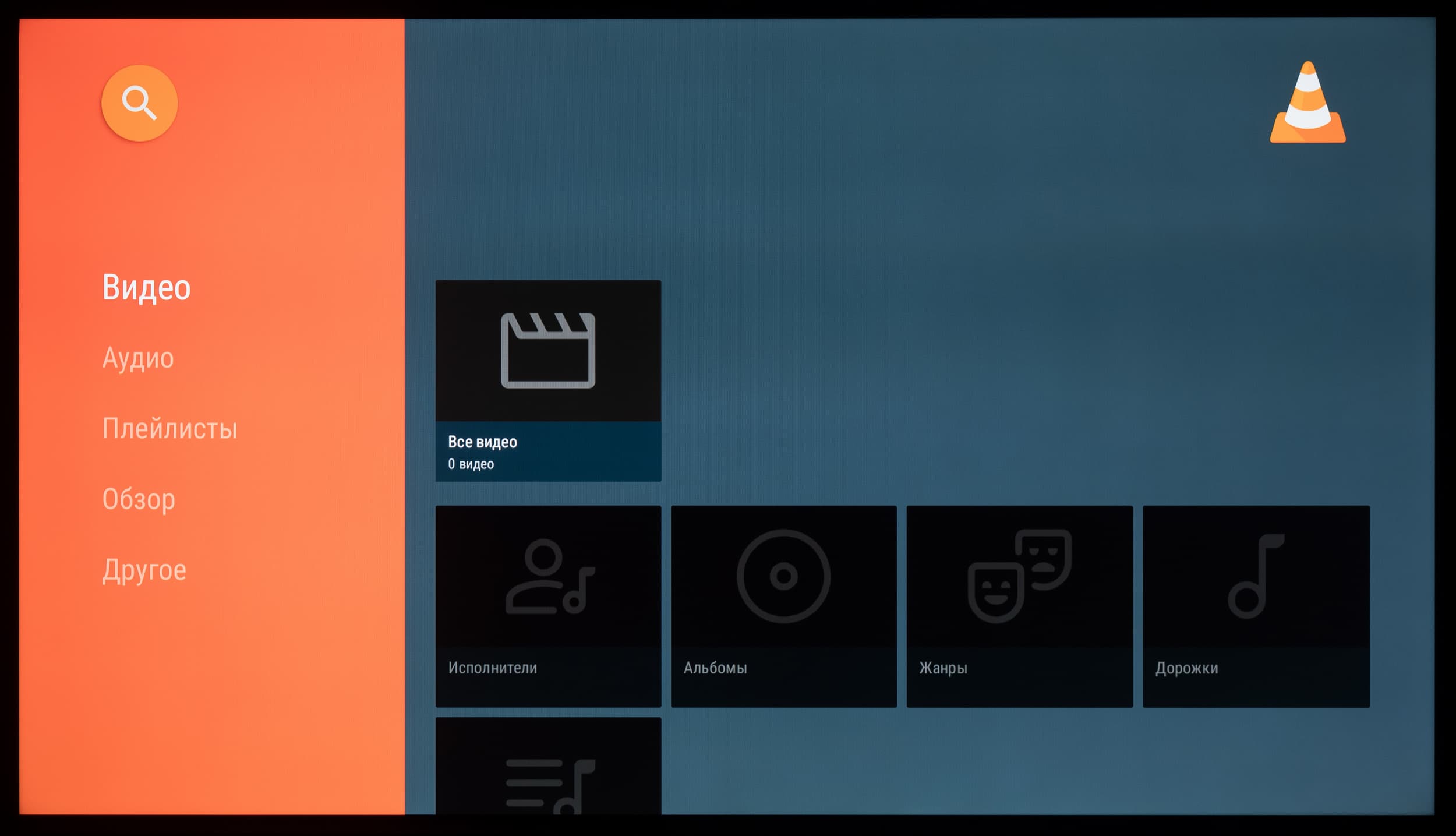The width and height of the screenshot is (1456, 836).
Task: Open the Альбомы label
Action: click(715, 668)
